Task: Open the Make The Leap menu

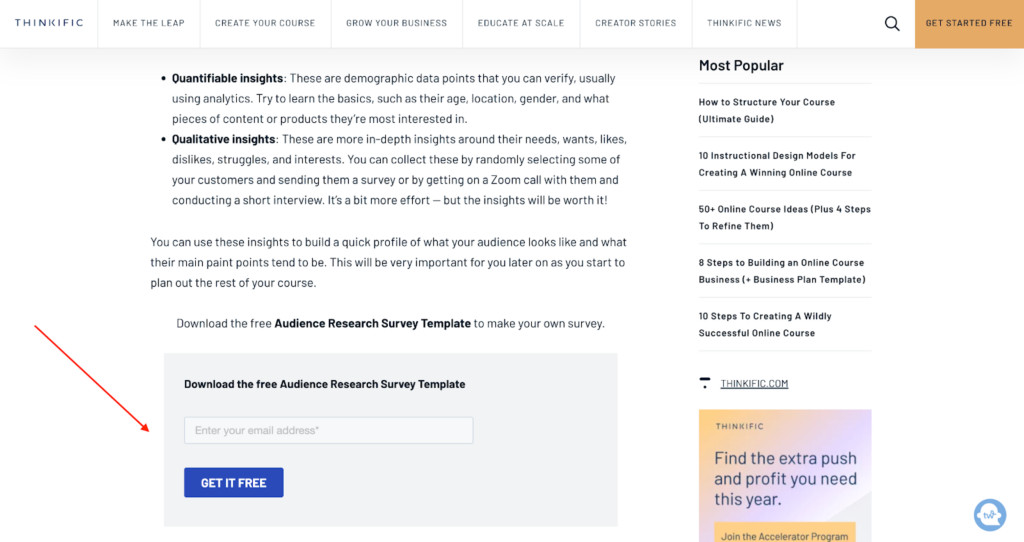Action: coord(149,23)
